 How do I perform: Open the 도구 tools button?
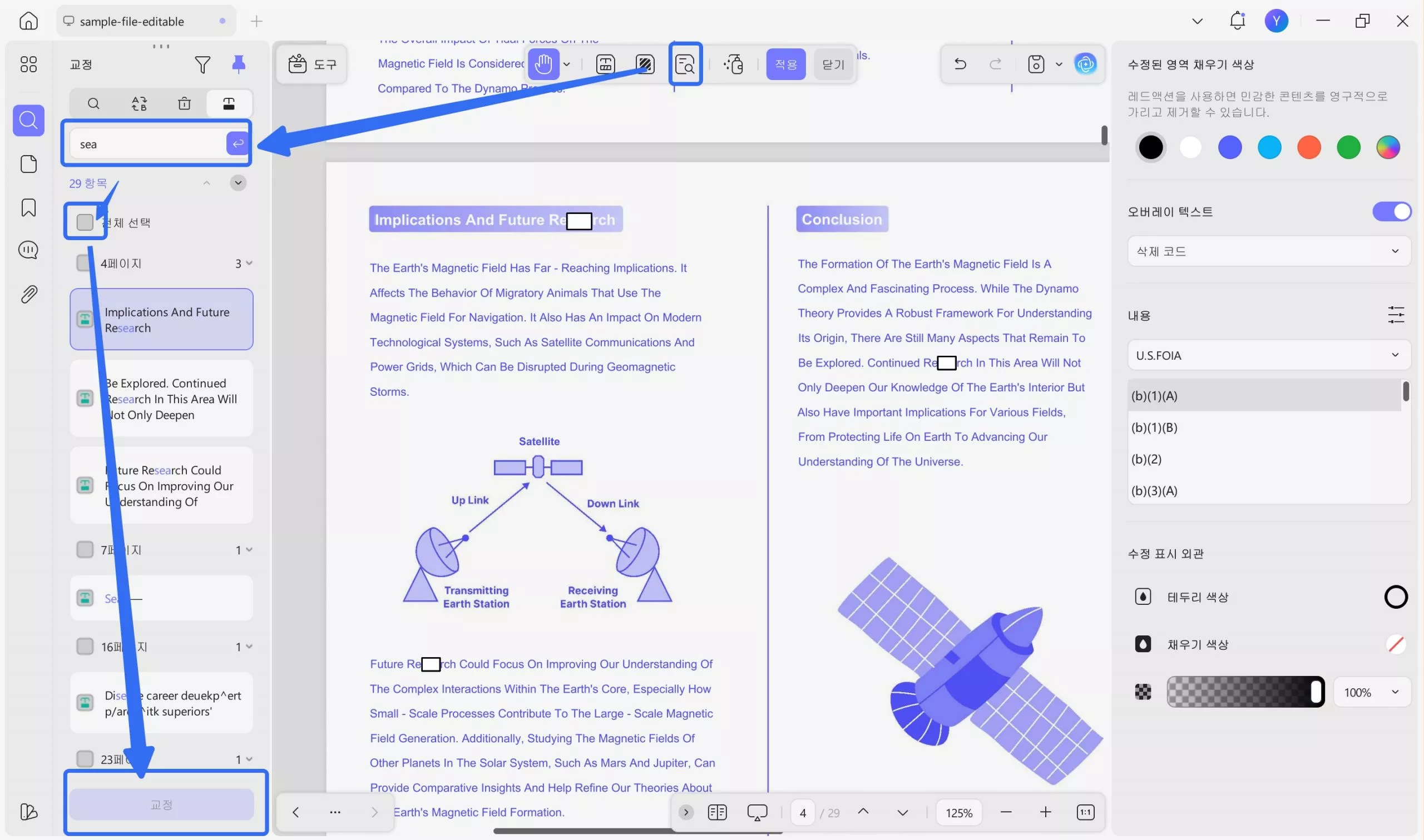coord(312,64)
